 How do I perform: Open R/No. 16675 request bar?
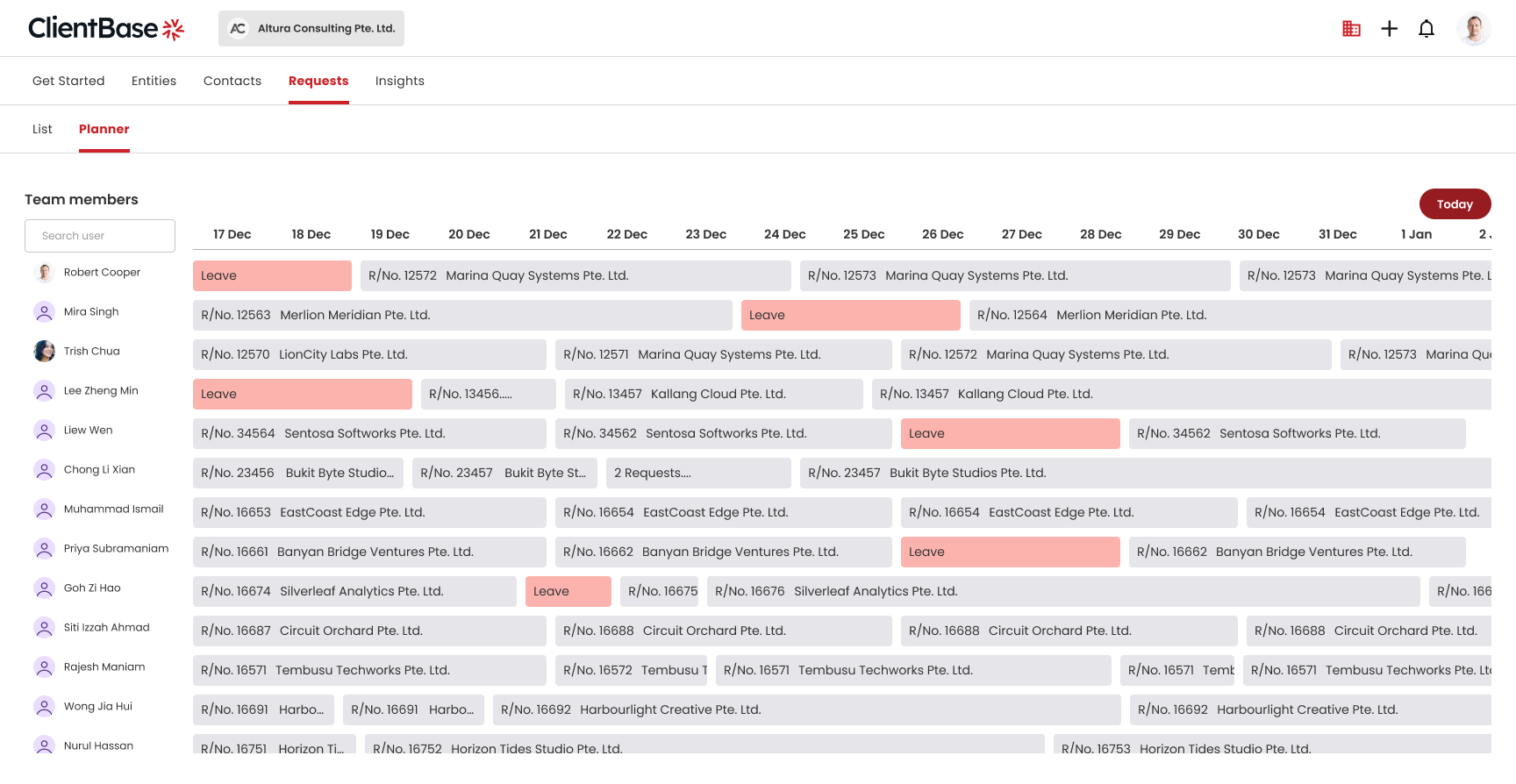point(659,591)
